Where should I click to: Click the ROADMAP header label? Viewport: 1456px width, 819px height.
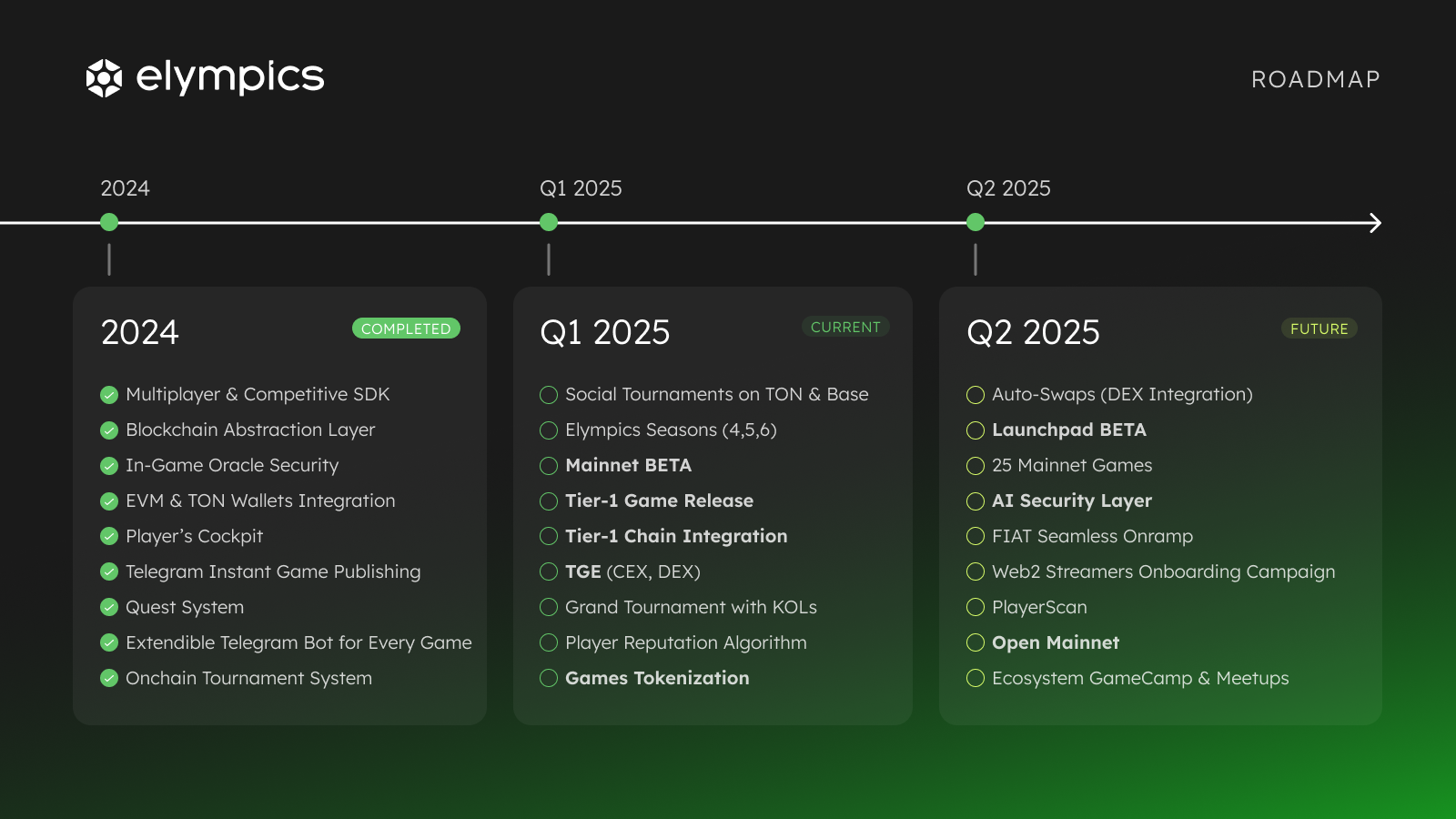click(x=1316, y=79)
